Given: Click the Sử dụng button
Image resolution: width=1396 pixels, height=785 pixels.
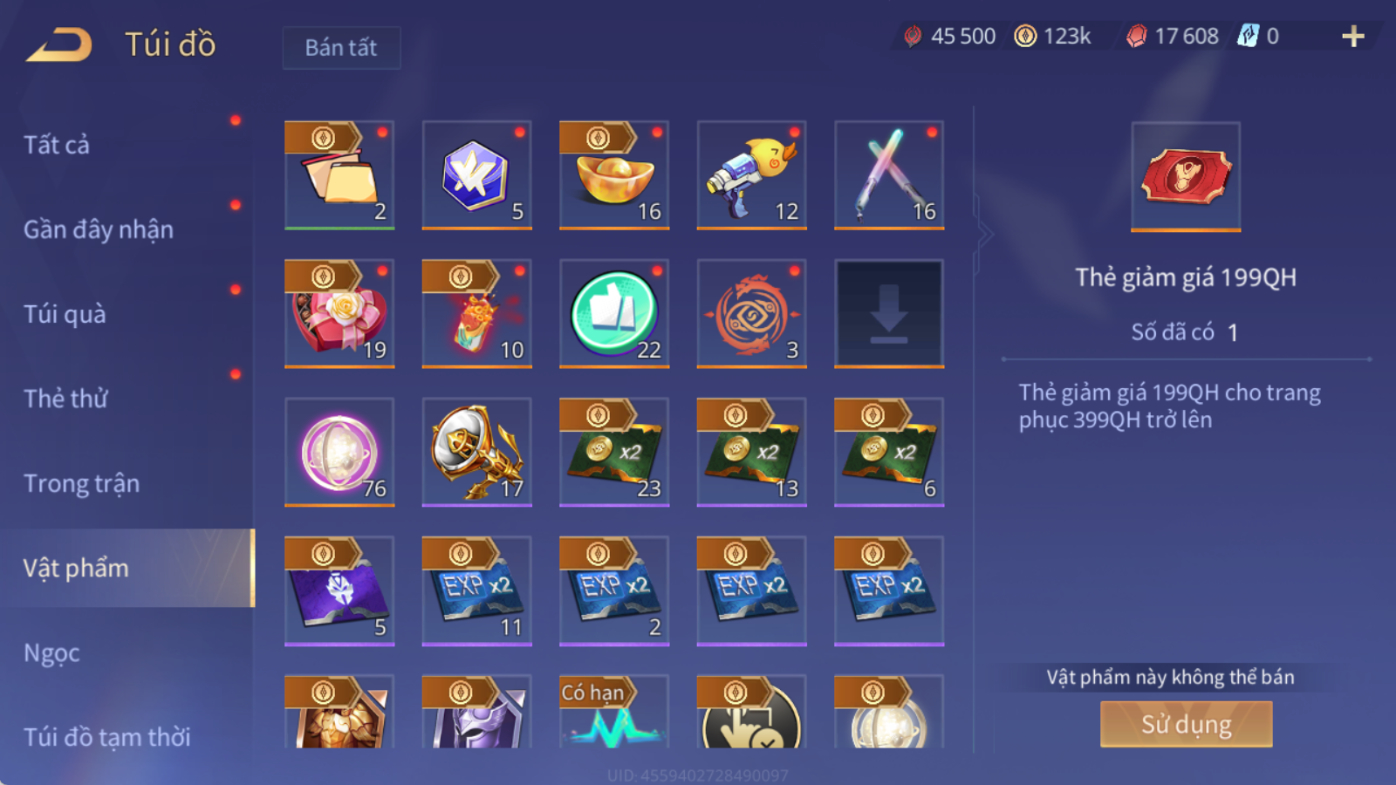Looking at the screenshot, I should (1186, 724).
